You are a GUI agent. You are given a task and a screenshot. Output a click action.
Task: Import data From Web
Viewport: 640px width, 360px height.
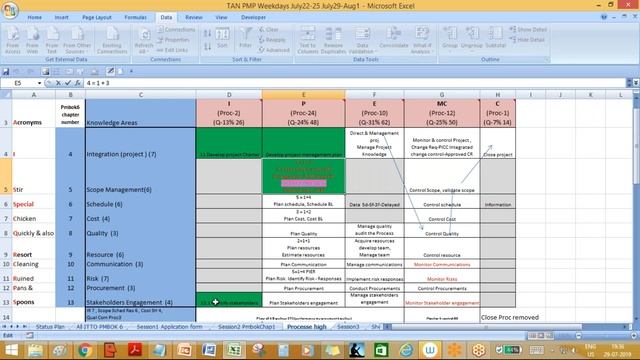coord(32,40)
